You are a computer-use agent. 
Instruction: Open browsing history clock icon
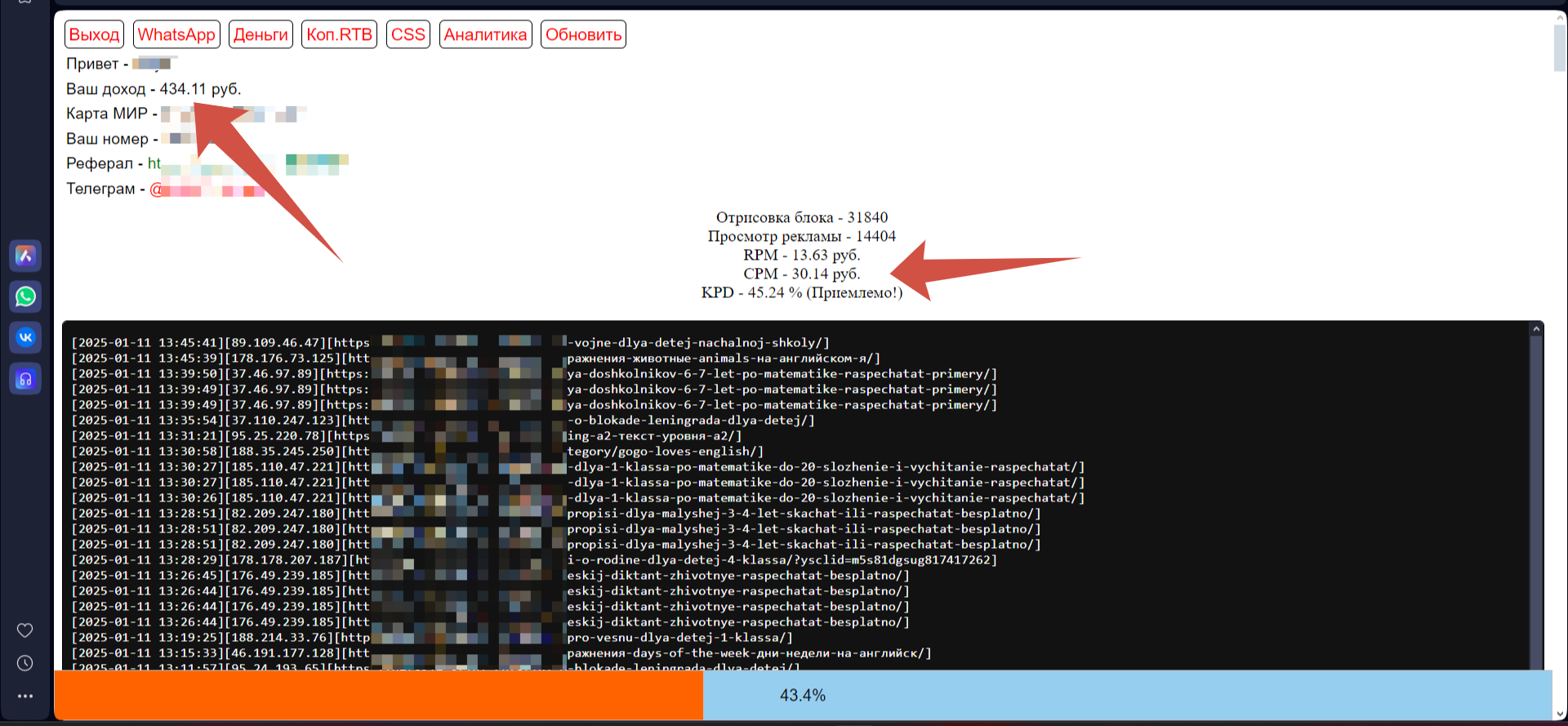(x=25, y=663)
